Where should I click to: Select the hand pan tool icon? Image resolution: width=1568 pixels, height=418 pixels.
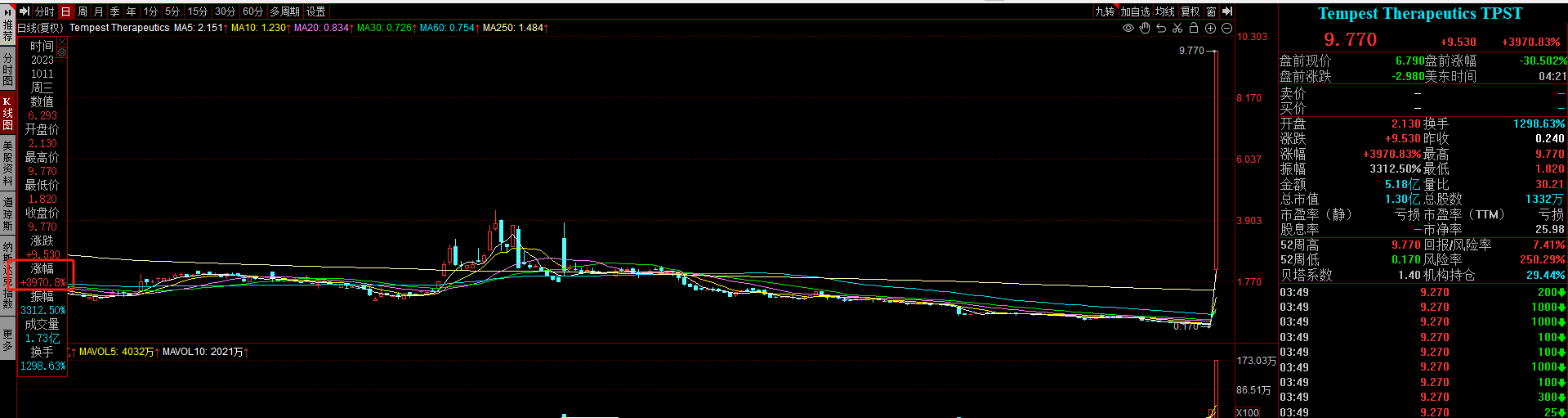click(x=1145, y=28)
